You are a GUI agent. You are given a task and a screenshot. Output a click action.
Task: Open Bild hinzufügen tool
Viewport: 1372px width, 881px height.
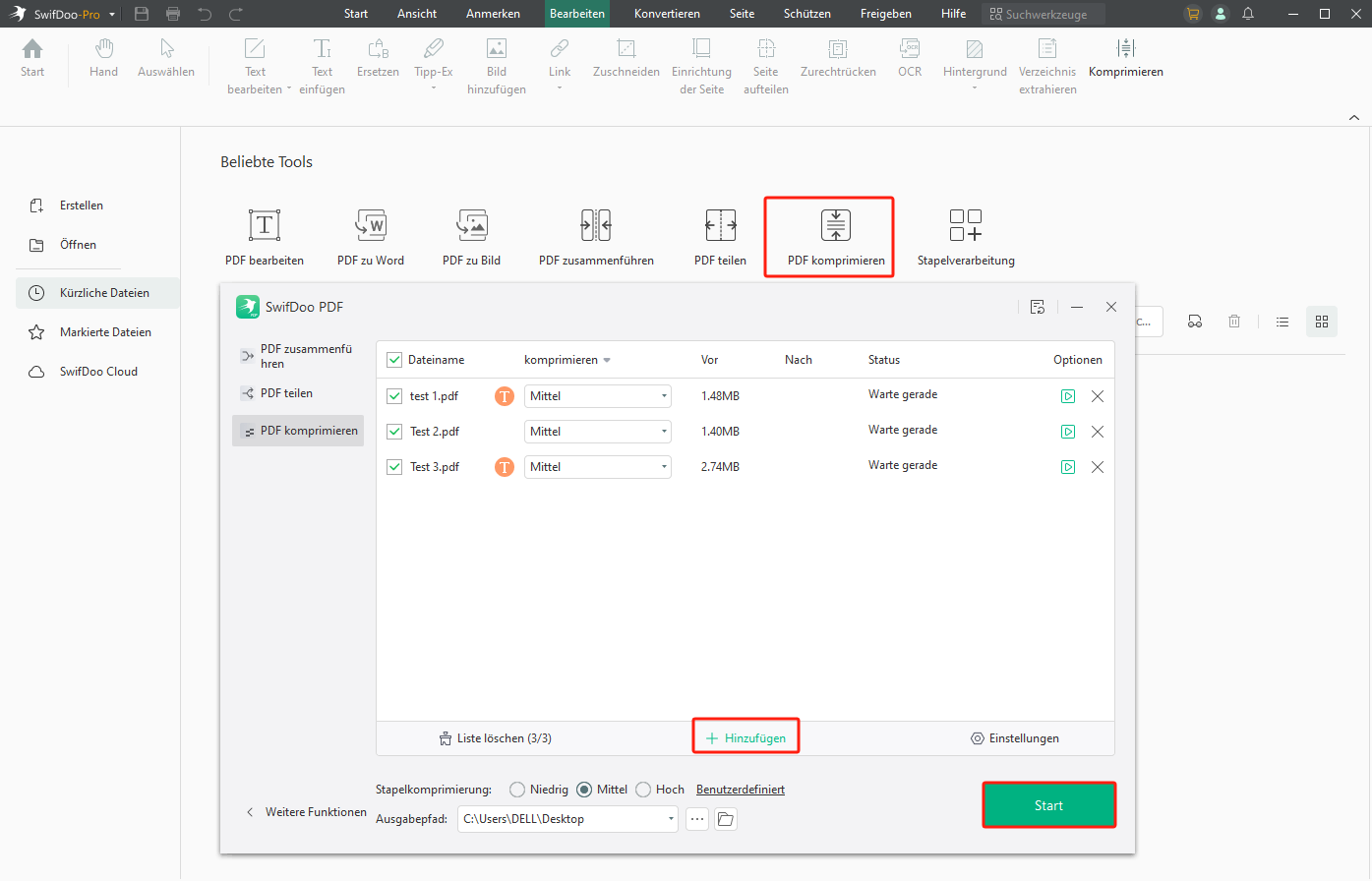click(497, 67)
